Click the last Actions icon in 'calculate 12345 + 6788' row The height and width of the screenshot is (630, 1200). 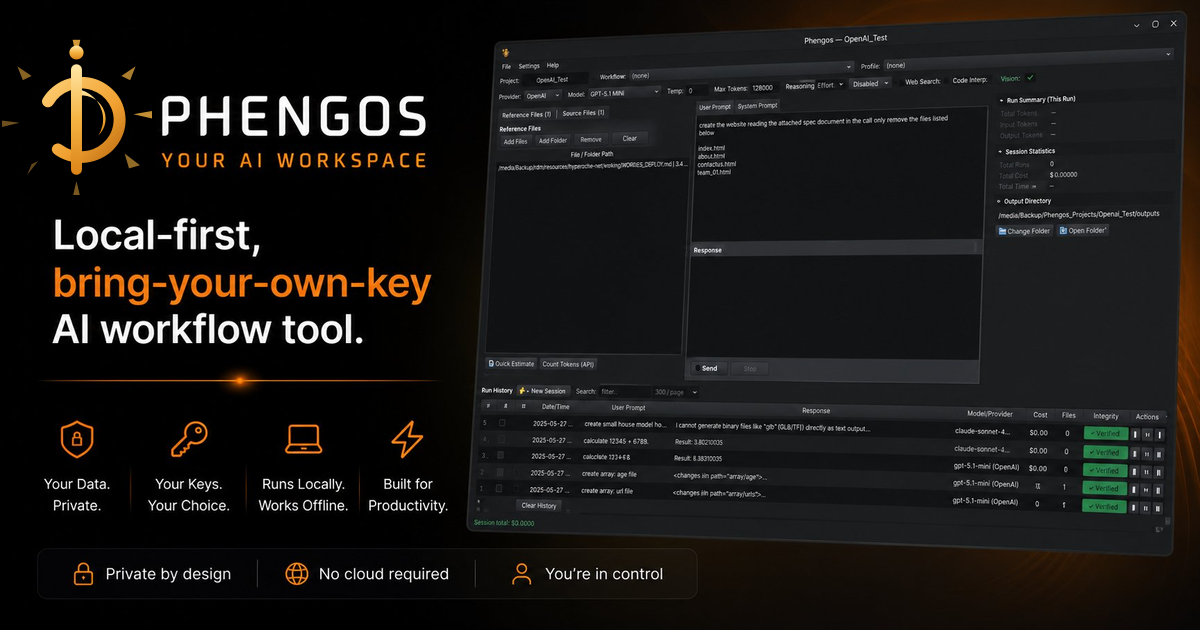1159,453
